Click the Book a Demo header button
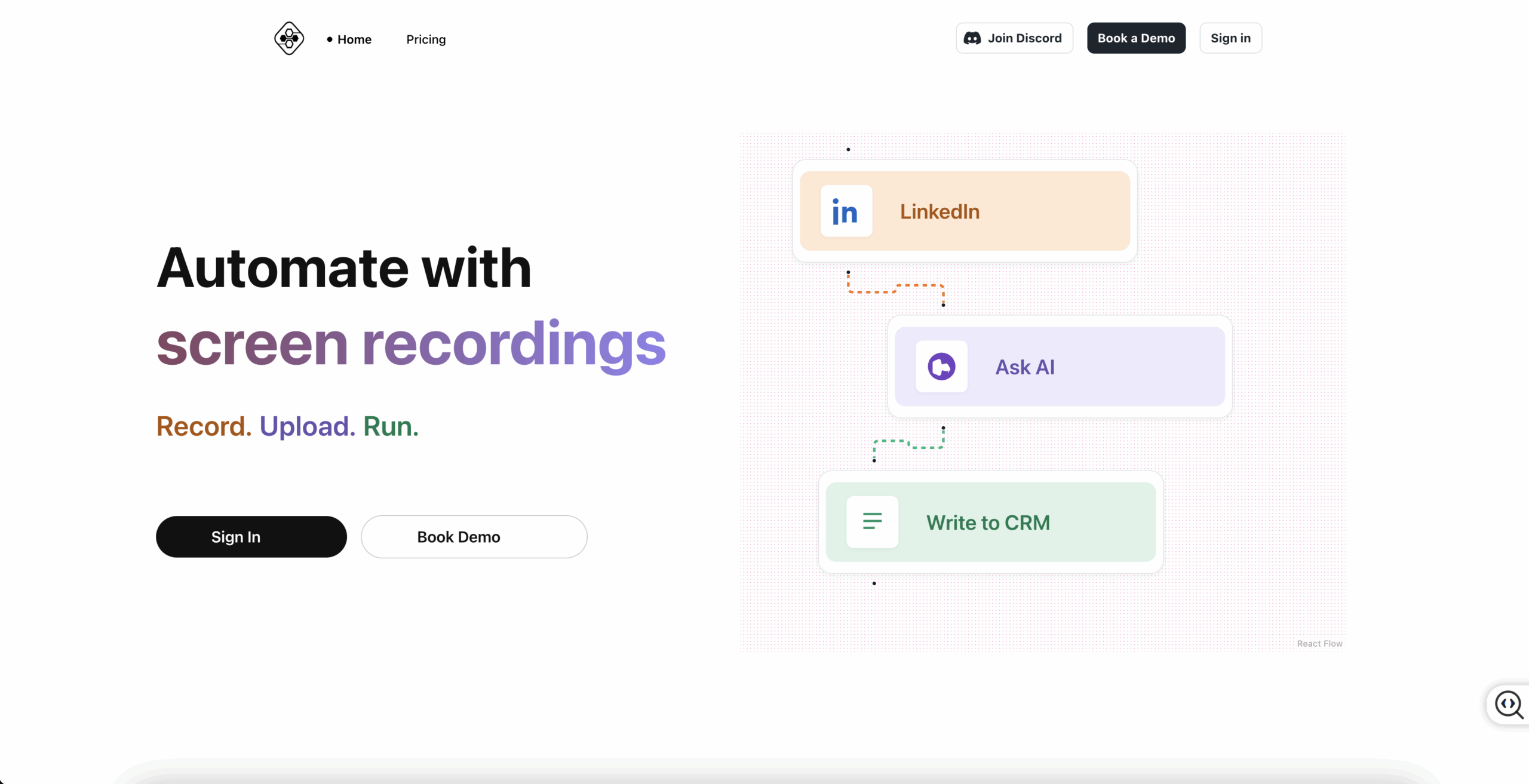The image size is (1529, 784). pos(1136,38)
